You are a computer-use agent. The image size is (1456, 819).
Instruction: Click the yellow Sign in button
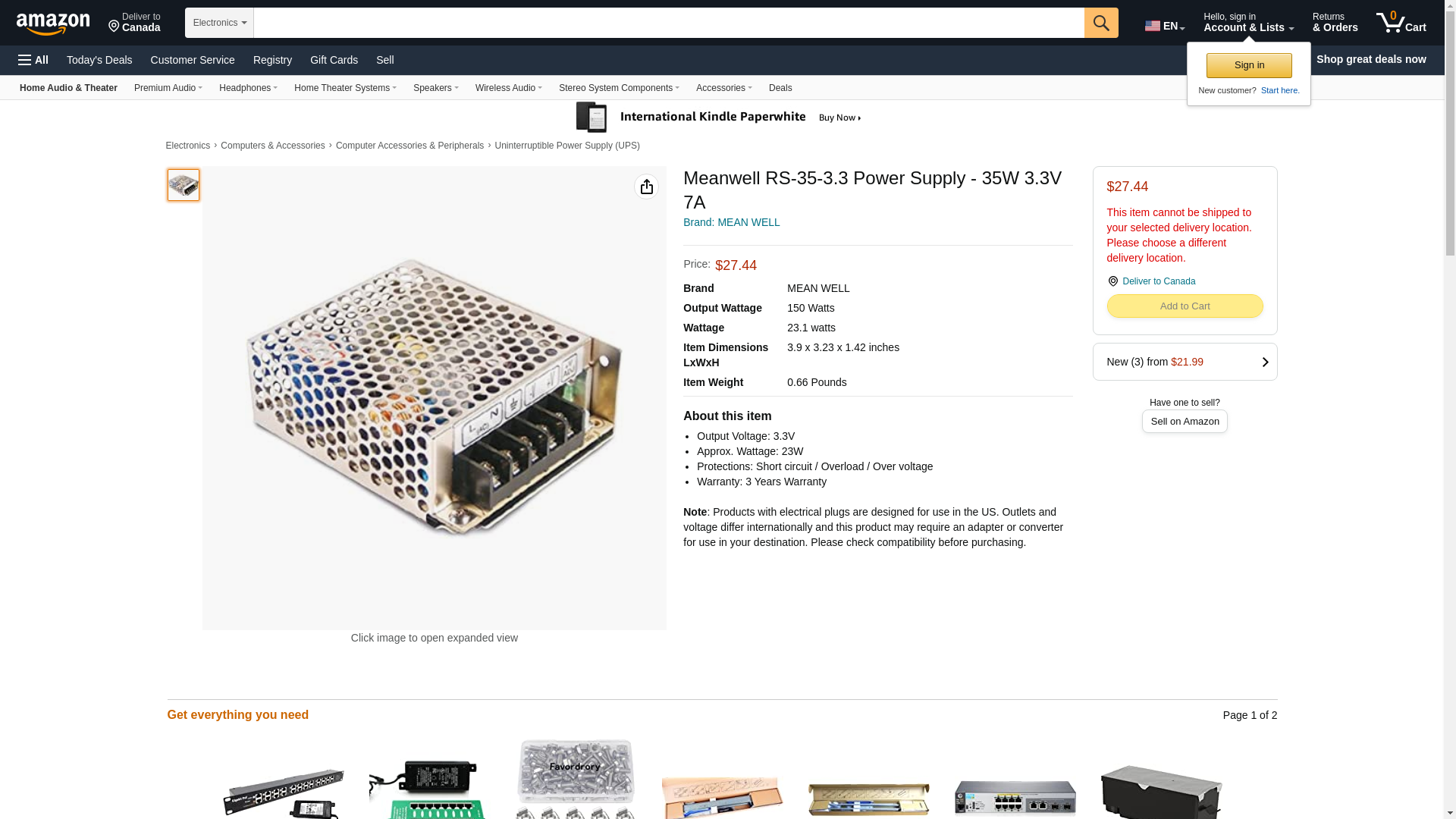[x=1249, y=65]
